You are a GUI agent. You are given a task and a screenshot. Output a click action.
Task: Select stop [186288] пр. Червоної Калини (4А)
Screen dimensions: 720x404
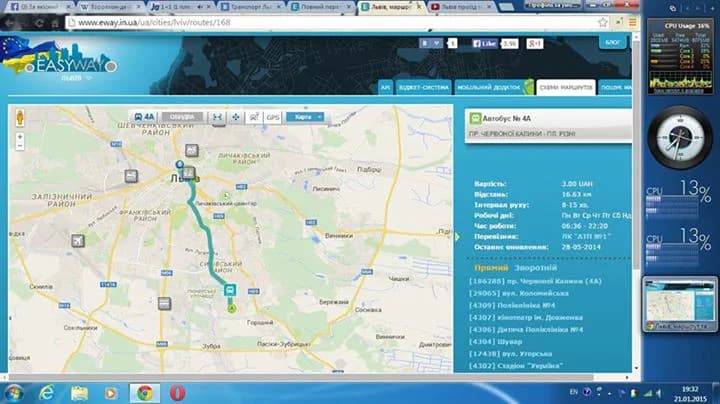(x=535, y=281)
